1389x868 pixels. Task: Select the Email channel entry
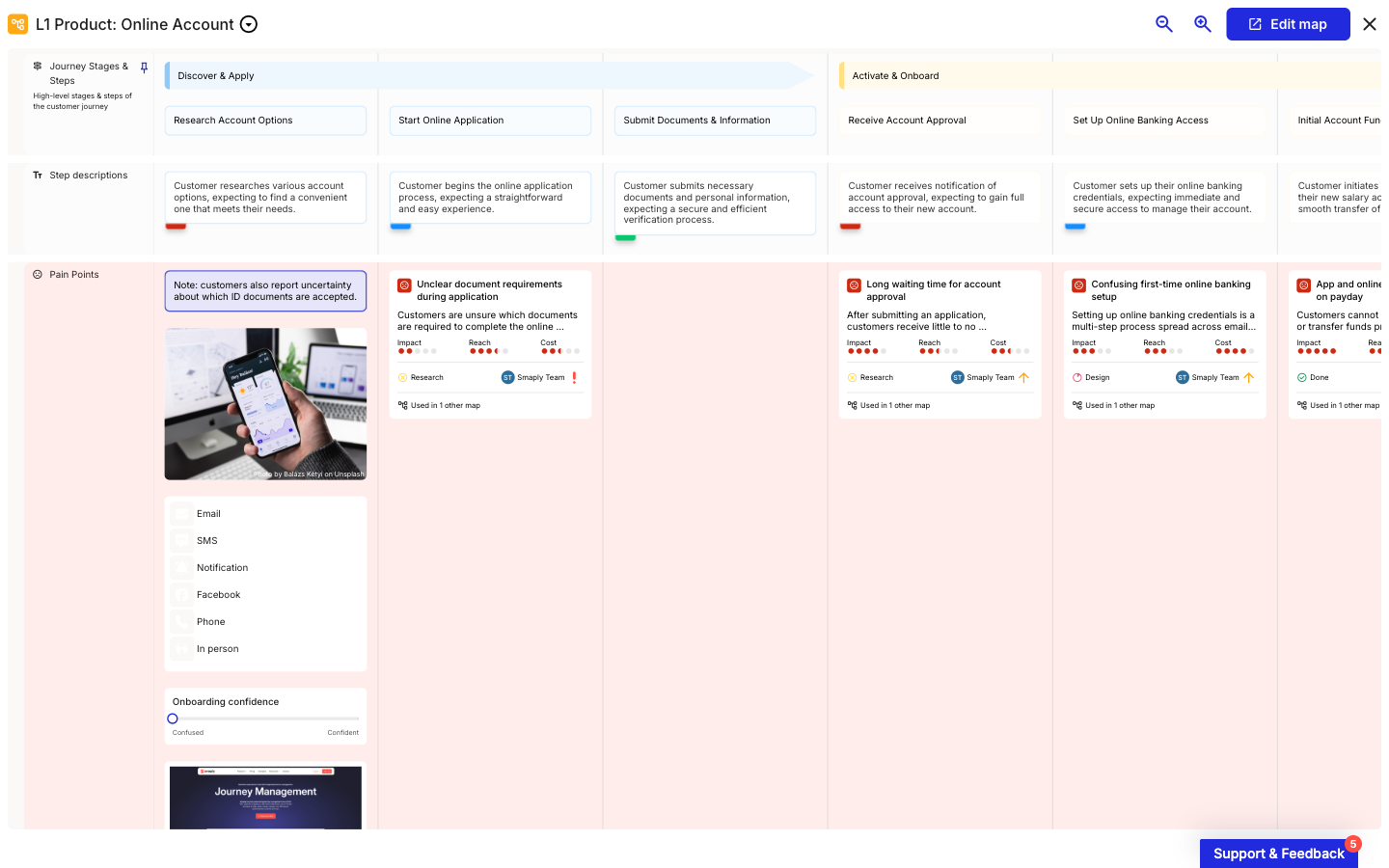[265, 514]
